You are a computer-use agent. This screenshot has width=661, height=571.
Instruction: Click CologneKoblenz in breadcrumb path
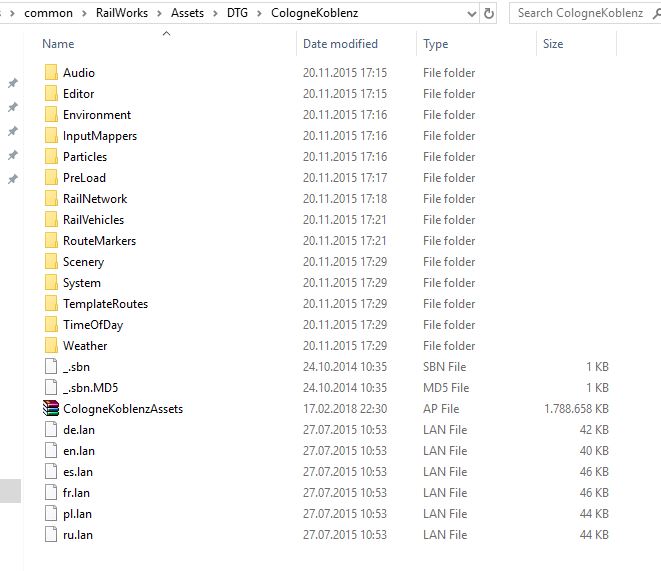(314, 13)
